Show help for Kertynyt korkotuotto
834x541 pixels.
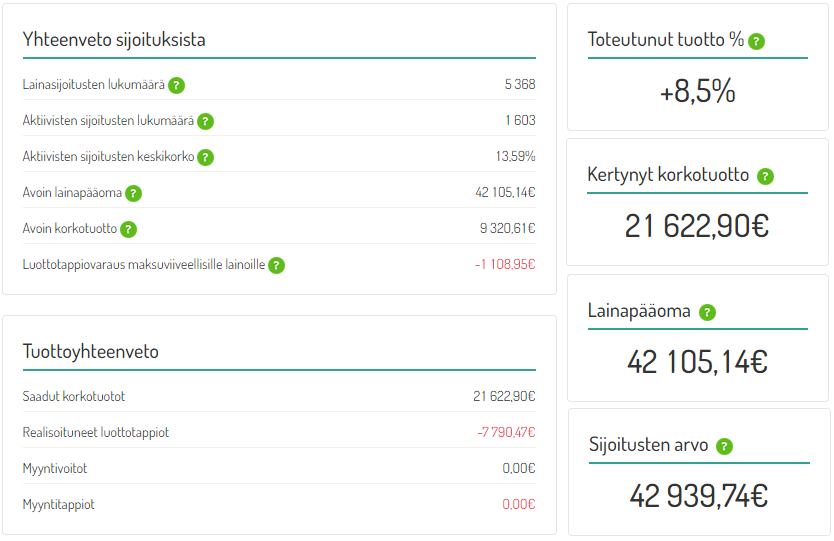pyautogui.click(x=765, y=177)
